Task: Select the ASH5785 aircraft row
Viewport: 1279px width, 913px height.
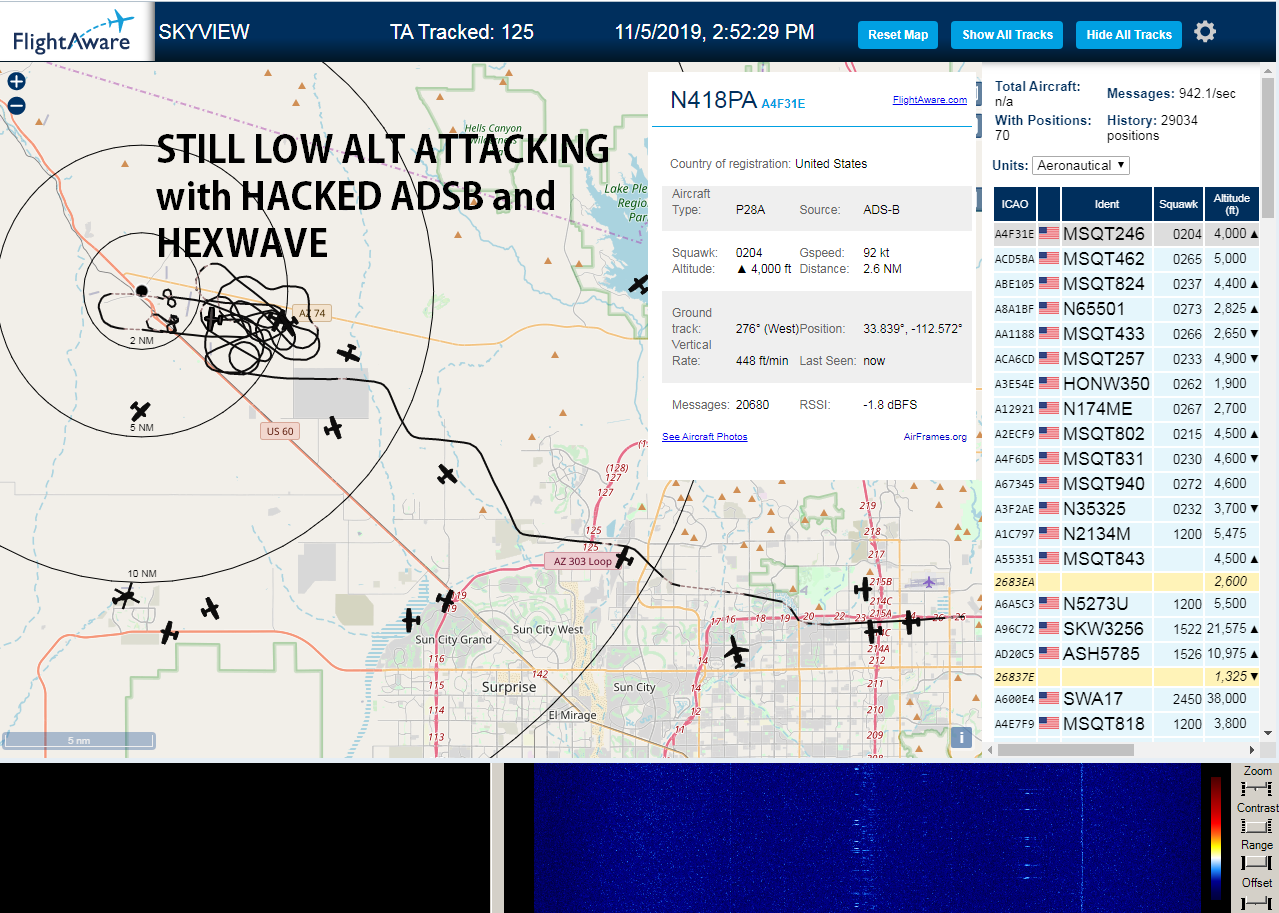Action: point(1127,654)
